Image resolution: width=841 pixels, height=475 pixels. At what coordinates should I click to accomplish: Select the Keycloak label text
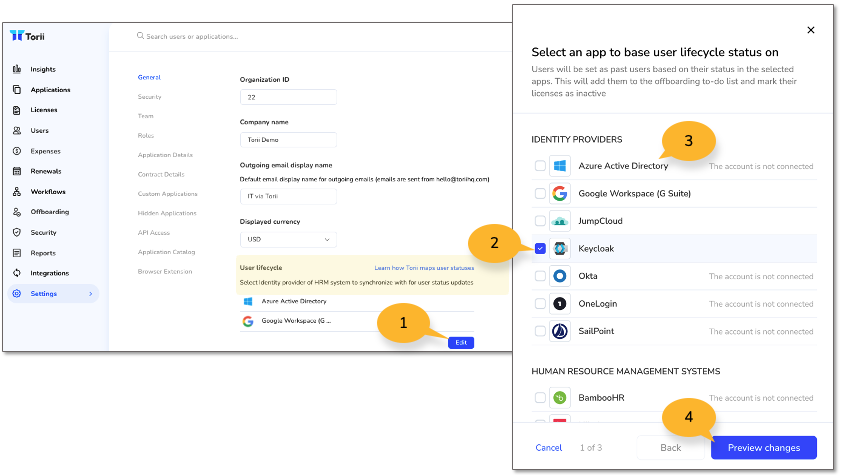click(x=596, y=248)
